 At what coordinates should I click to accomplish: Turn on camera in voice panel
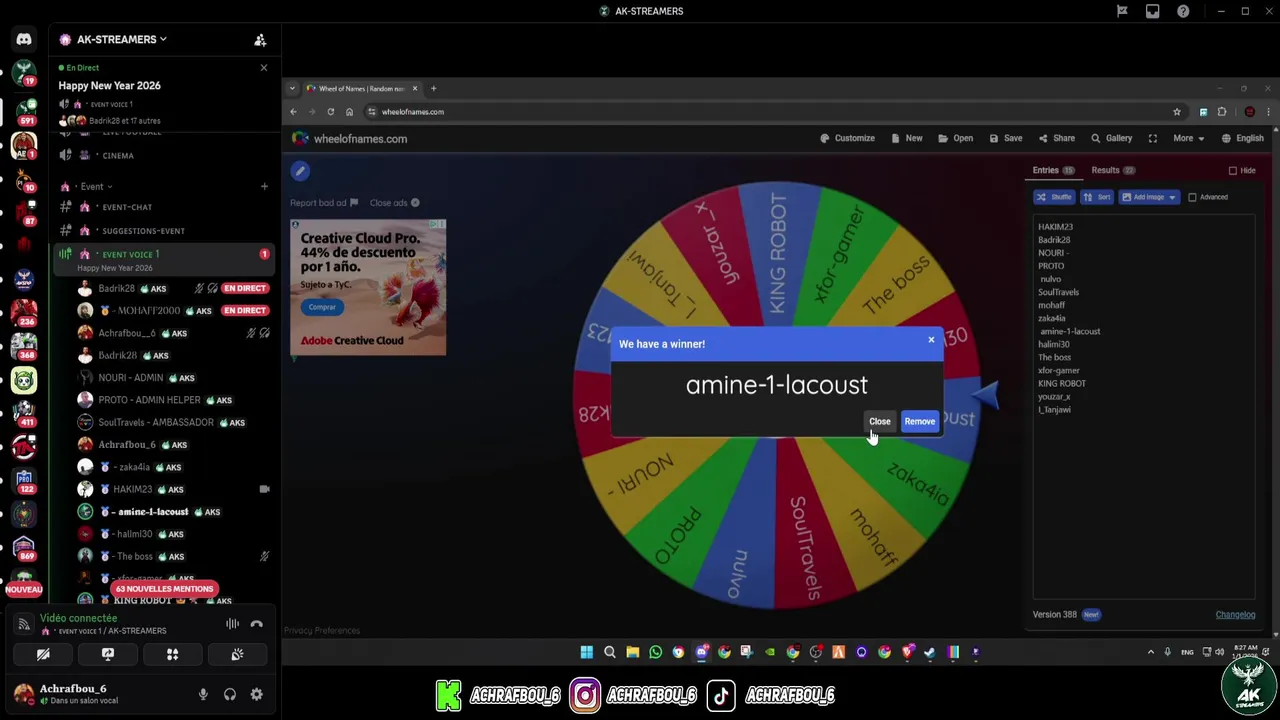43,654
